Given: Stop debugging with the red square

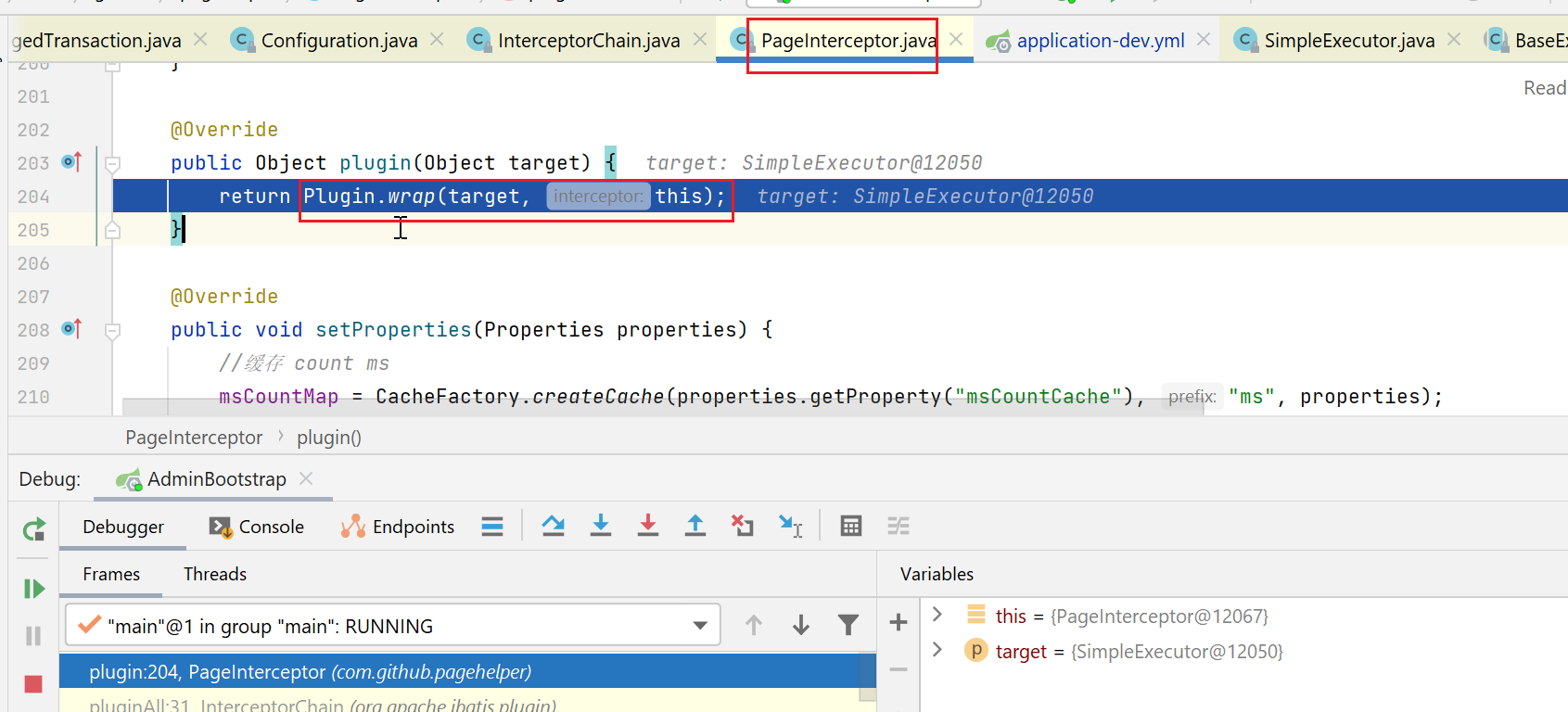Looking at the screenshot, I should [x=33, y=684].
